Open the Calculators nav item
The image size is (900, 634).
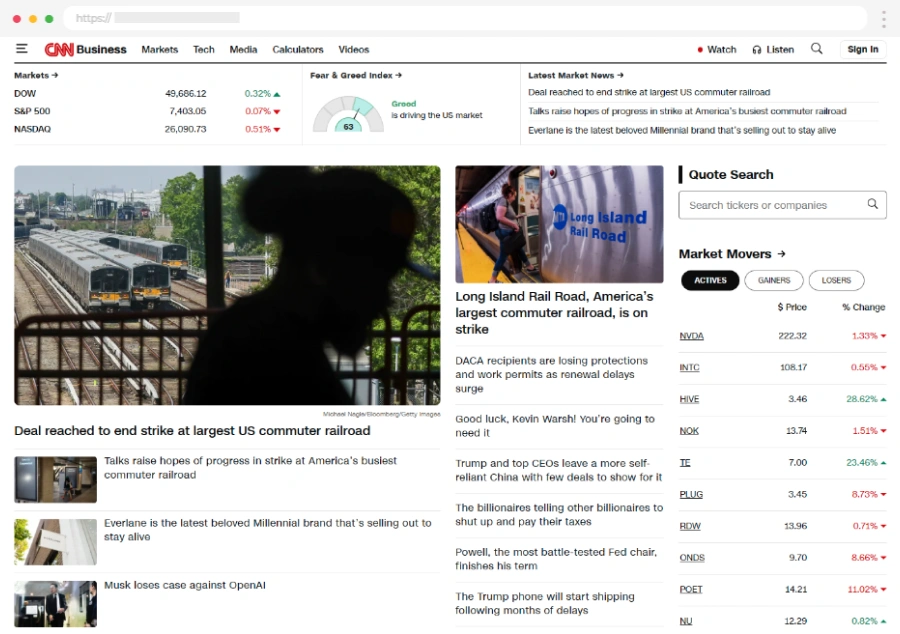click(298, 49)
